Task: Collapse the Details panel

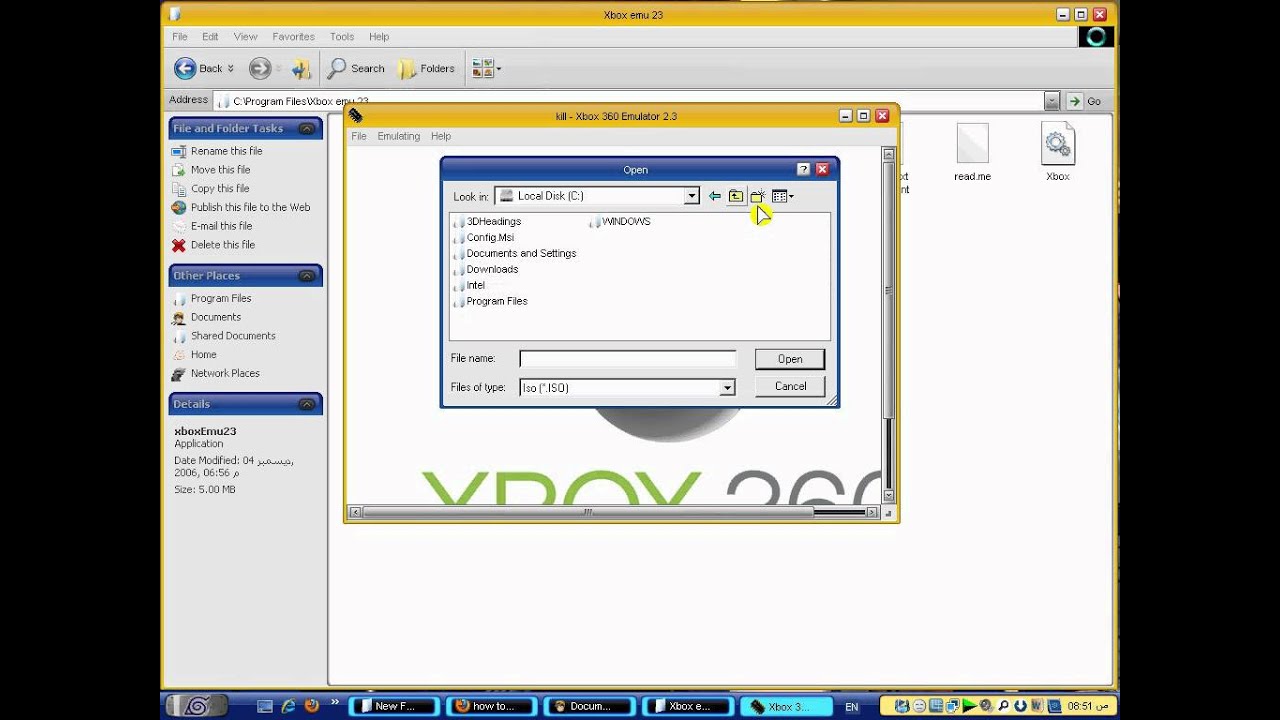Action: pyautogui.click(x=307, y=404)
